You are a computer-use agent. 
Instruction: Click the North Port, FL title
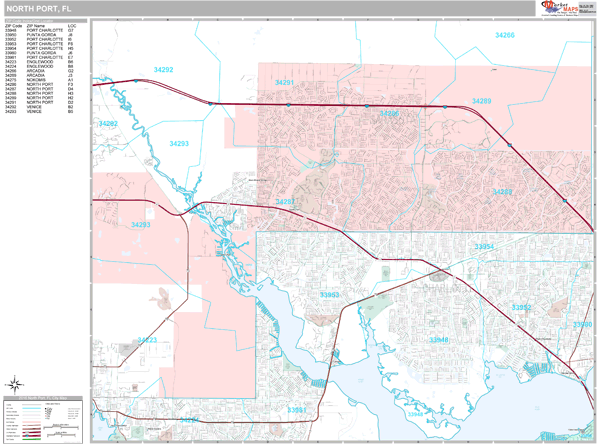pos(39,9)
